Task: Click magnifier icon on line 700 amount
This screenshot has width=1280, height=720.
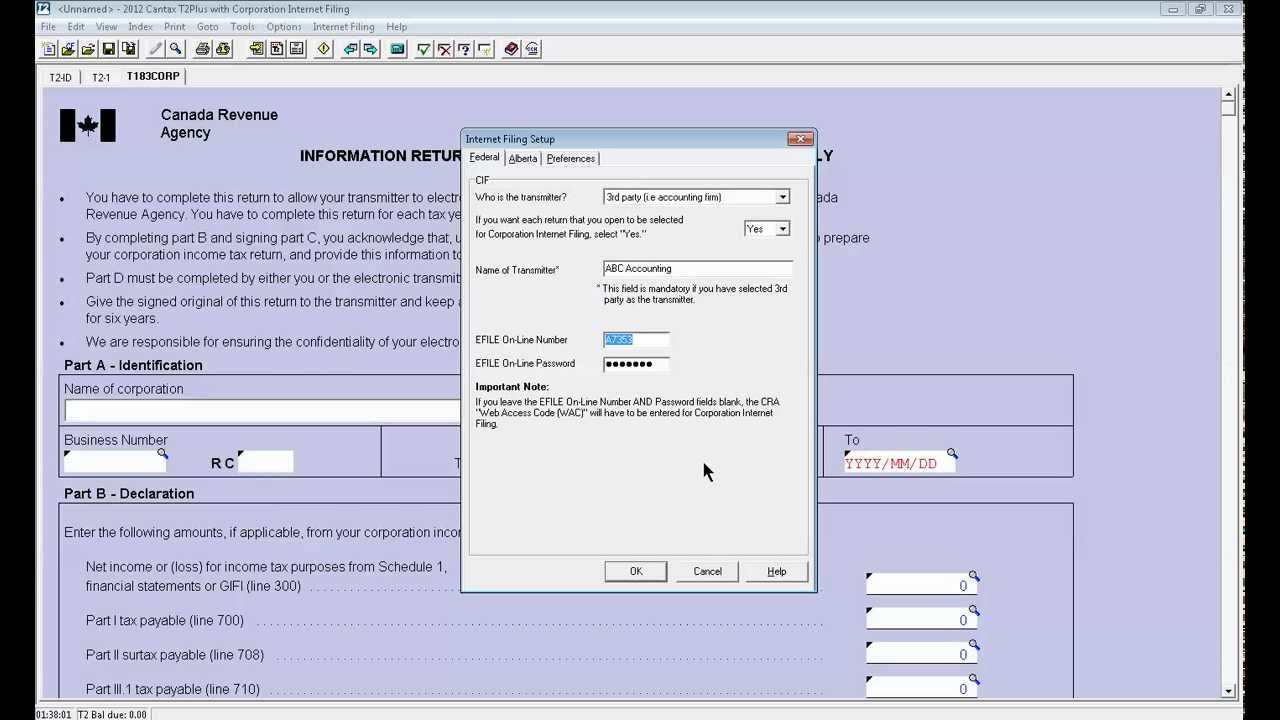Action: 974,611
